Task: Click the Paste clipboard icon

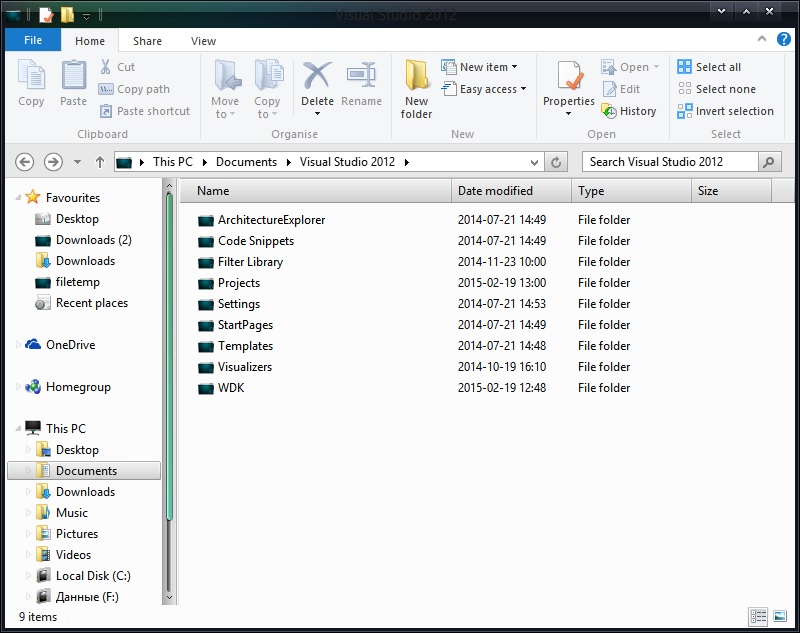Action: [x=73, y=75]
